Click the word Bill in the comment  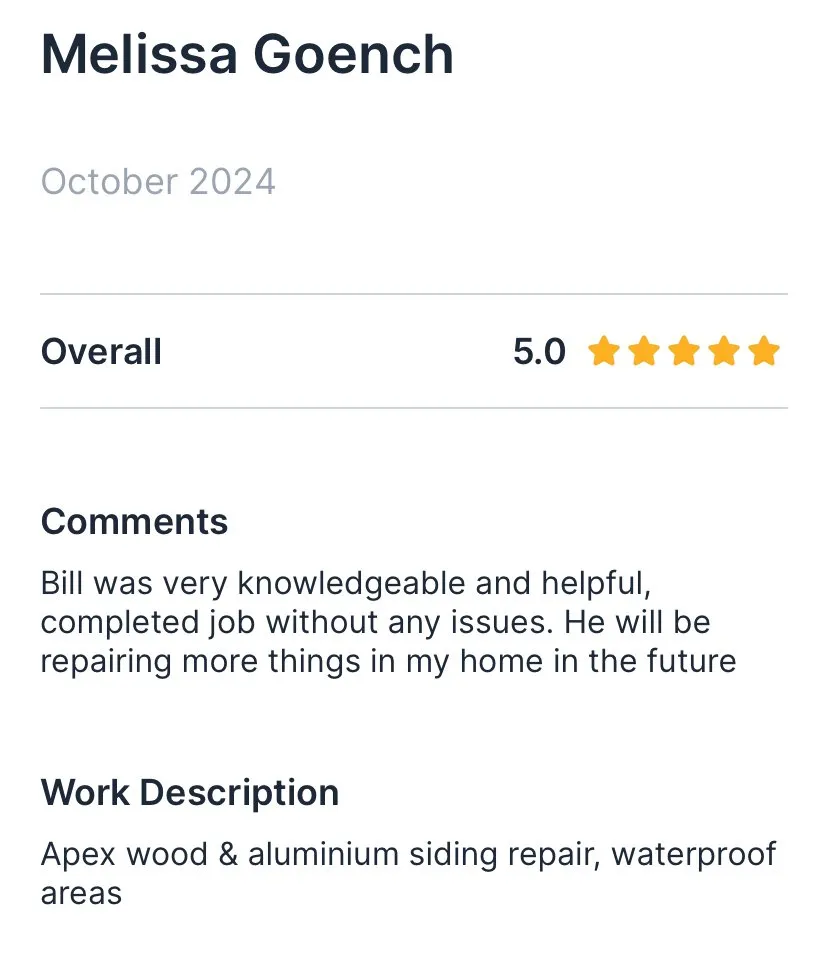pos(63,582)
